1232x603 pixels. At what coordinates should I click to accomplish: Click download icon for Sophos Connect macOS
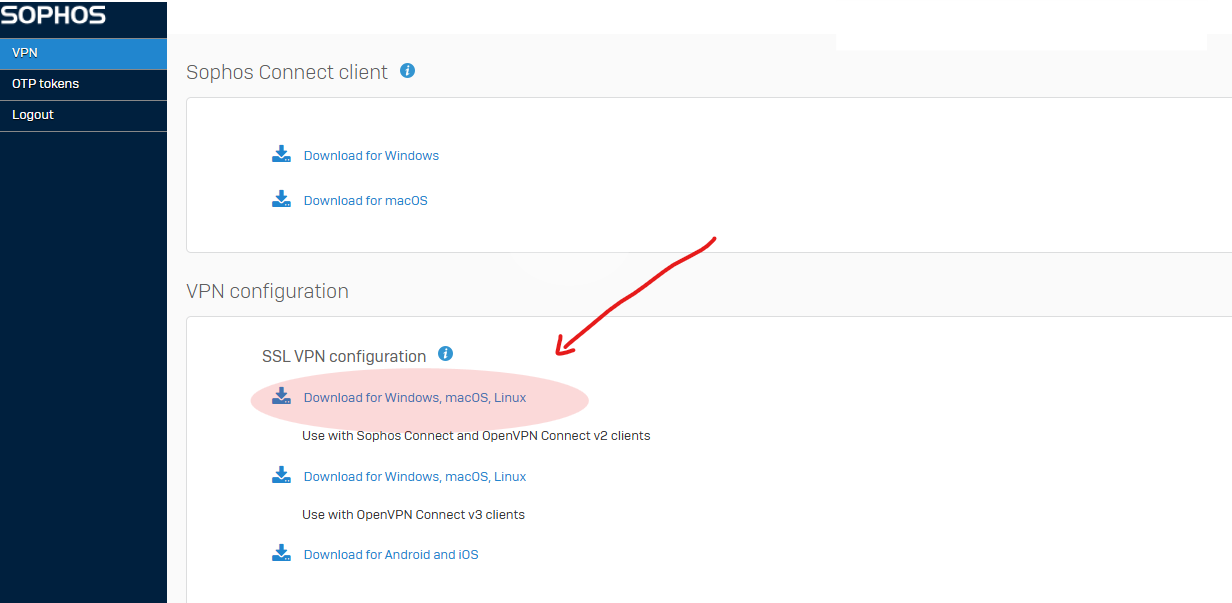(281, 199)
